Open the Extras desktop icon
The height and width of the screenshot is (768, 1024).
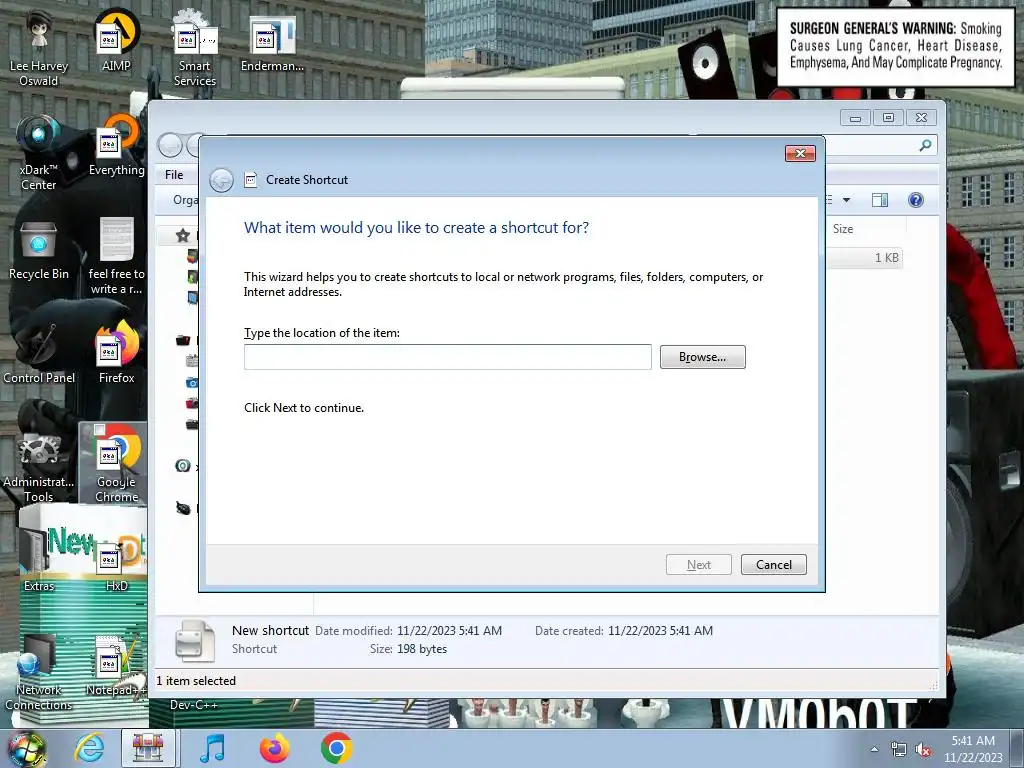click(x=39, y=560)
